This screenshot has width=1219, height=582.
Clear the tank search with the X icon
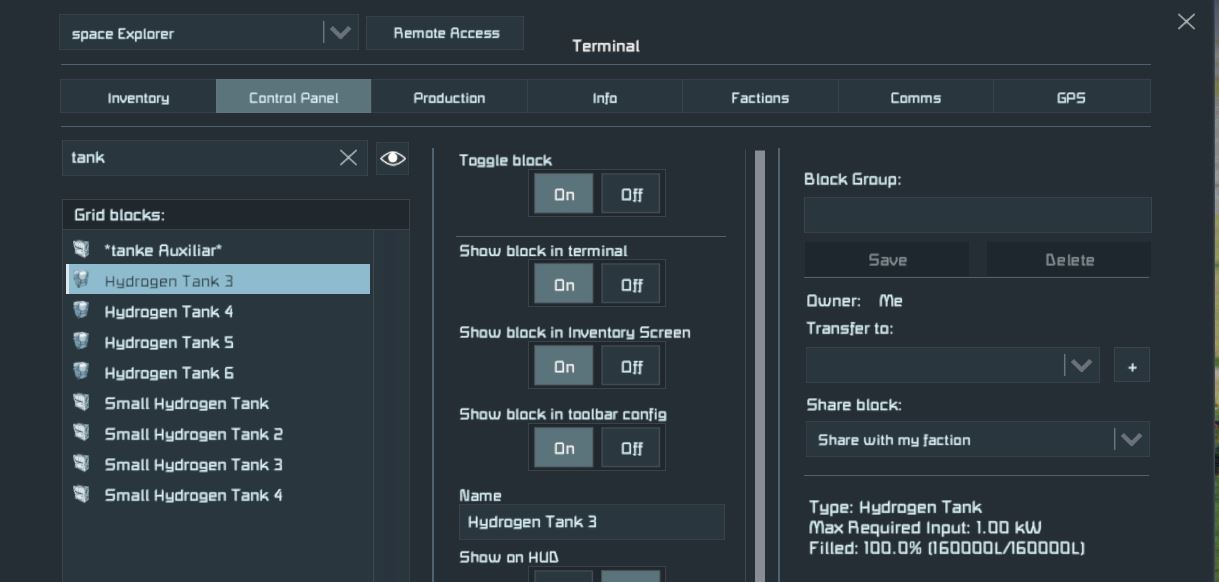click(x=348, y=158)
